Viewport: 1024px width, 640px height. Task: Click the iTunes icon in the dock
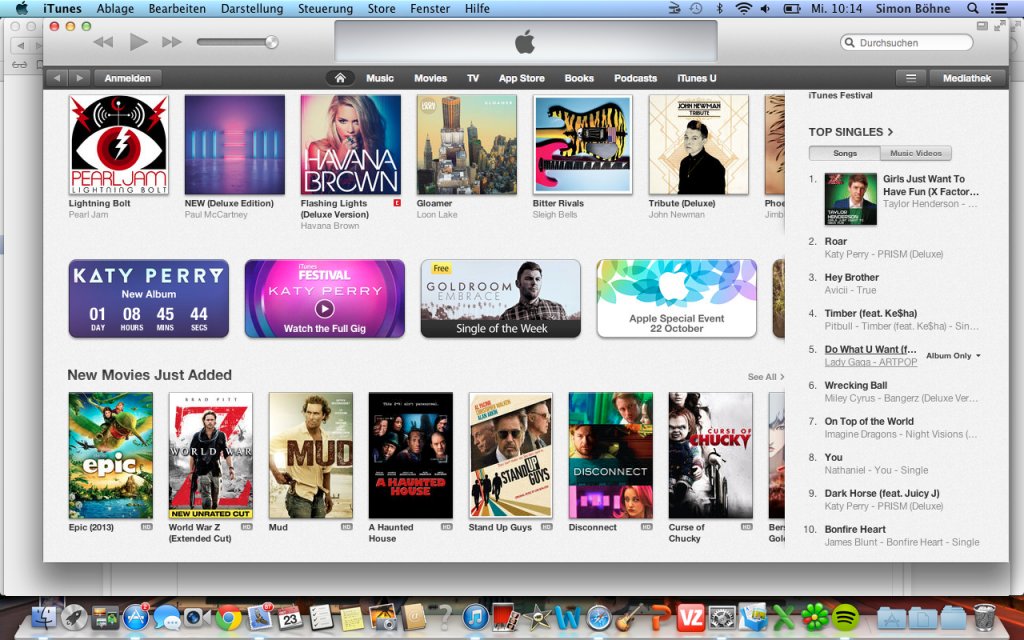coord(475,617)
